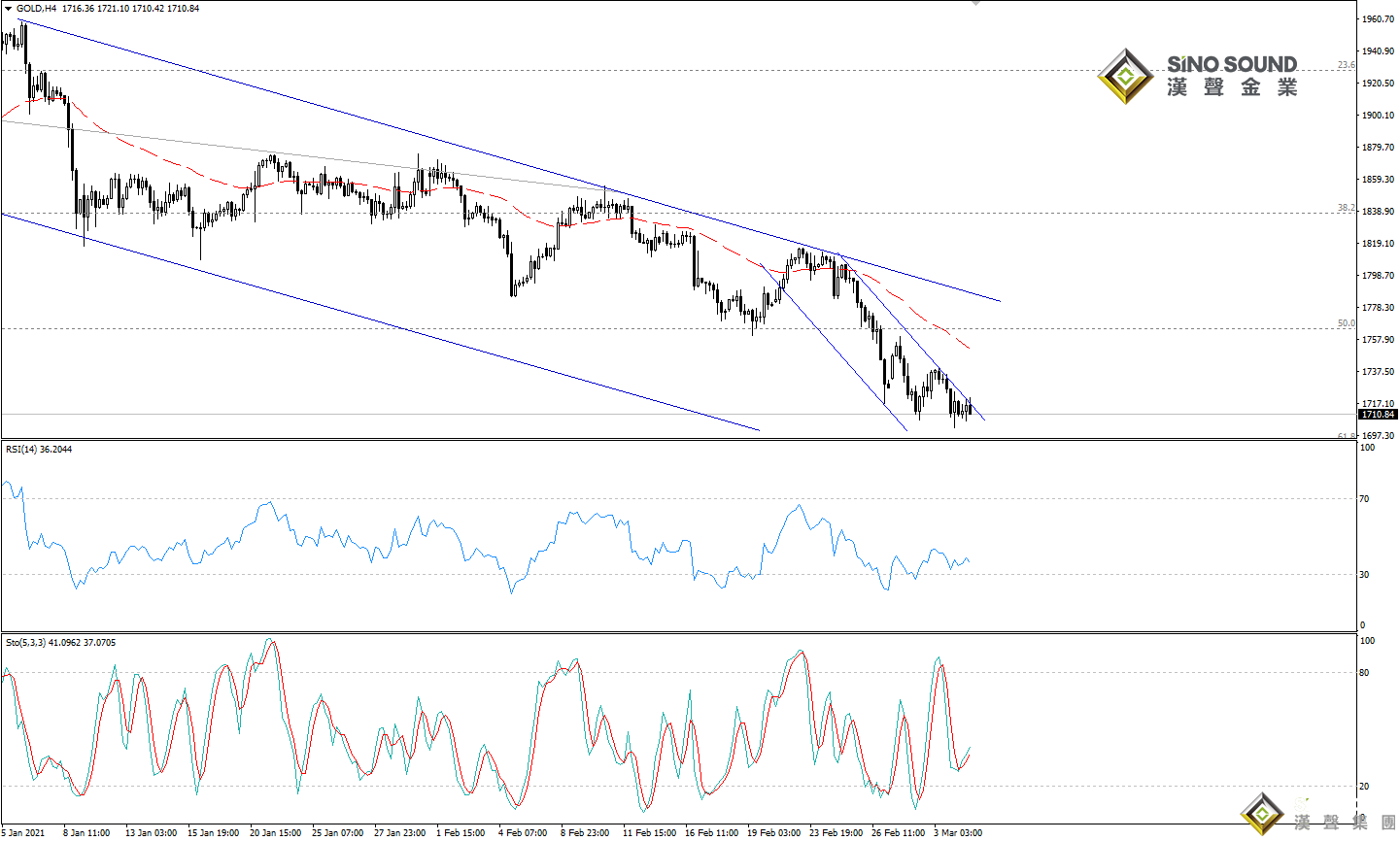
Task: Select the 50.0 Fibonacci level label
Action: pyautogui.click(x=1346, y=323)
